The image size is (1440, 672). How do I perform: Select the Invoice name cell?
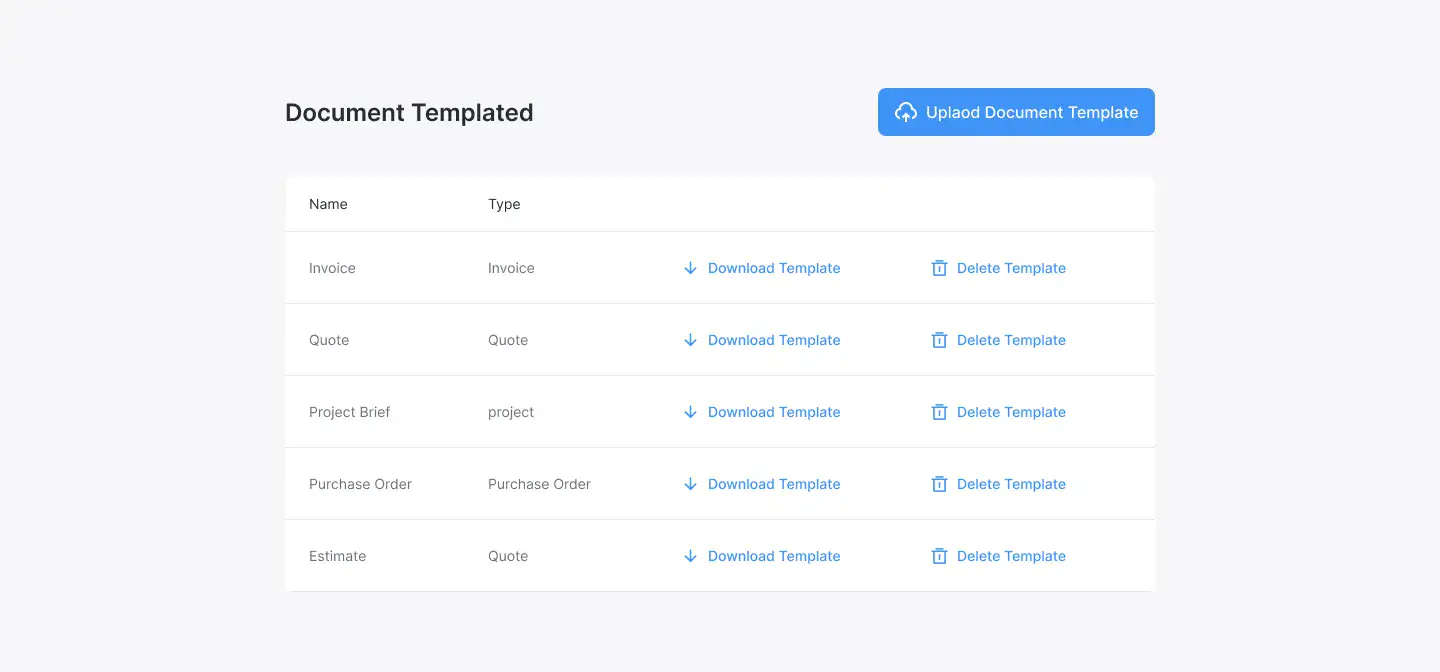pos(332,268)
